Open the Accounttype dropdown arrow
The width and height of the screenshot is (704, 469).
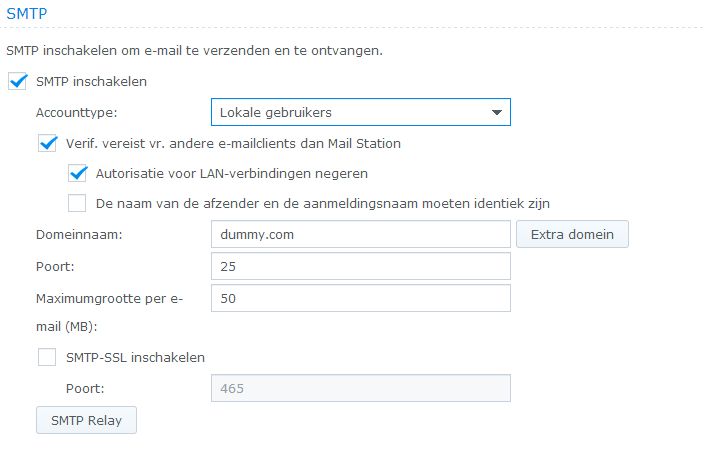point(497,112)
